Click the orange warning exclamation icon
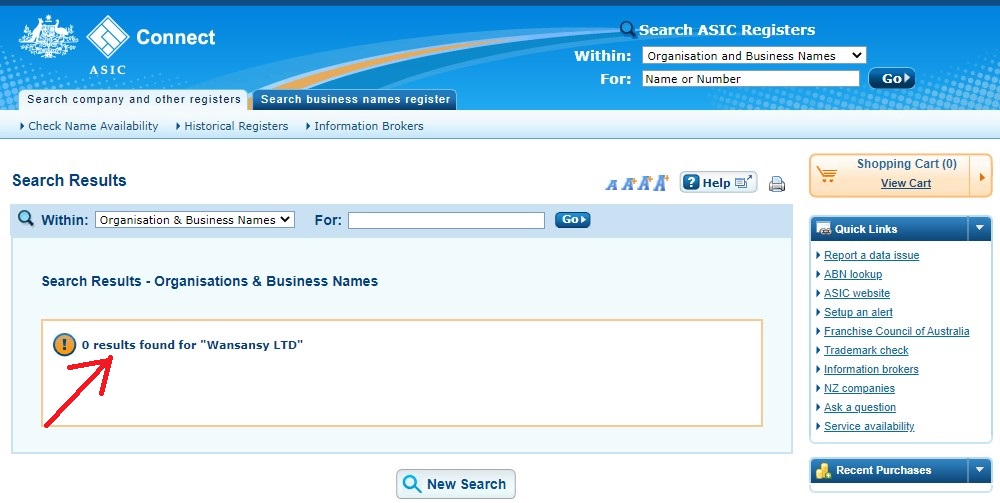Screen dimensions: 1000x503 (64, 345)
